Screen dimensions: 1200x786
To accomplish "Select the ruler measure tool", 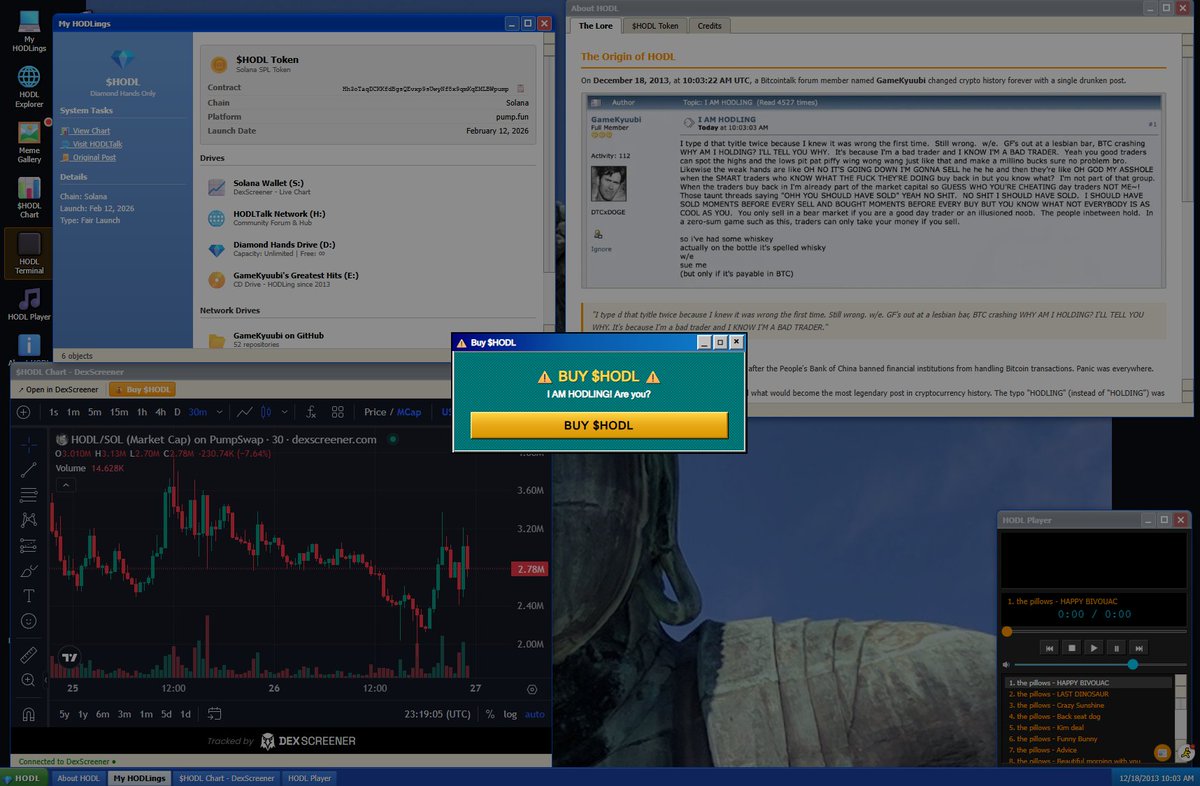I will point(28,655).
